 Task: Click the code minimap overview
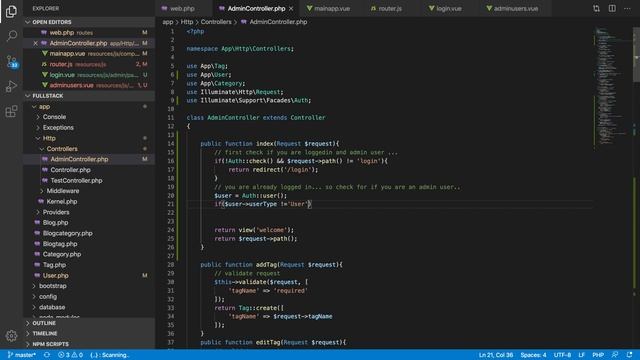tap(612, 86)
